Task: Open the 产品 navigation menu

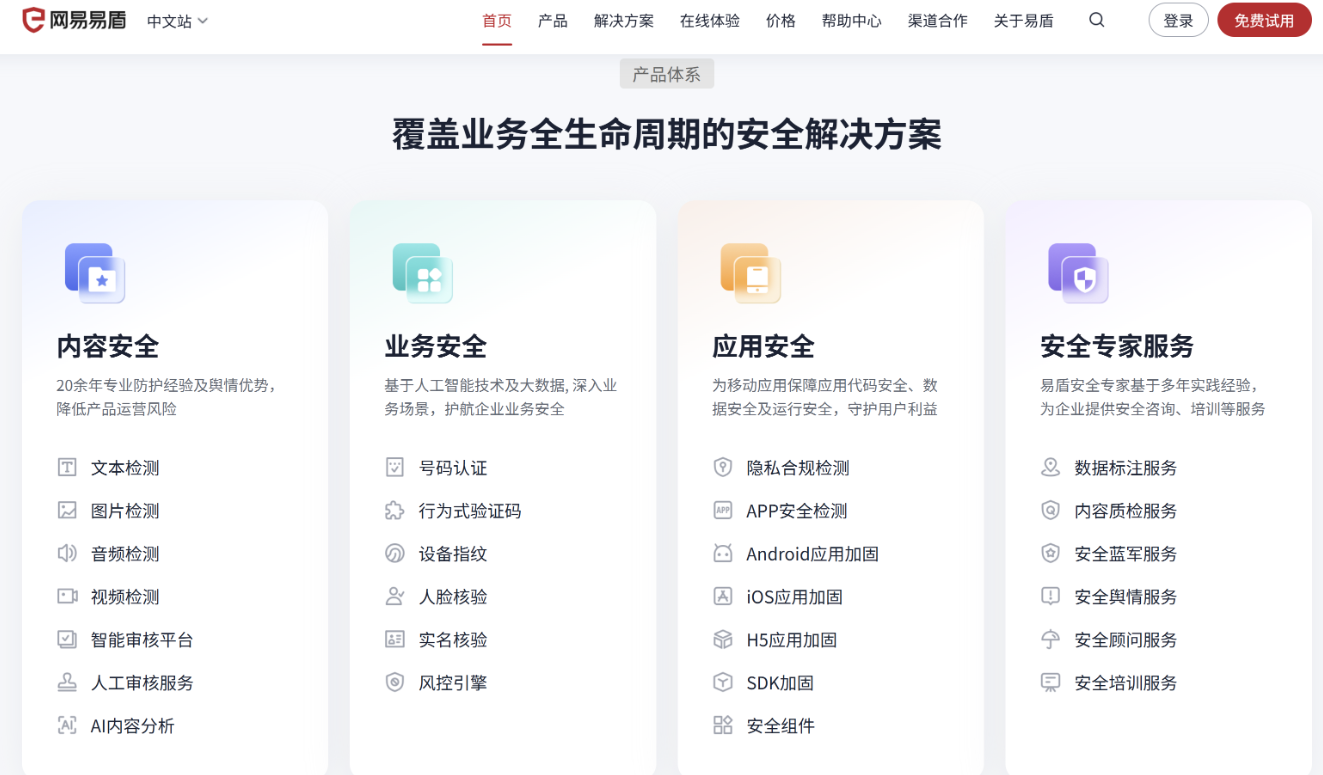Action: pos(552,21)
